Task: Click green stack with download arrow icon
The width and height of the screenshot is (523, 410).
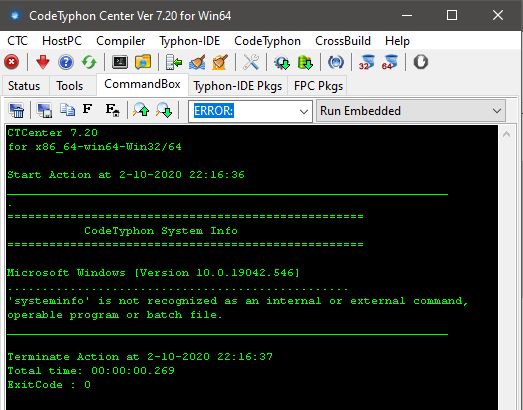Action: pos(305,62)
